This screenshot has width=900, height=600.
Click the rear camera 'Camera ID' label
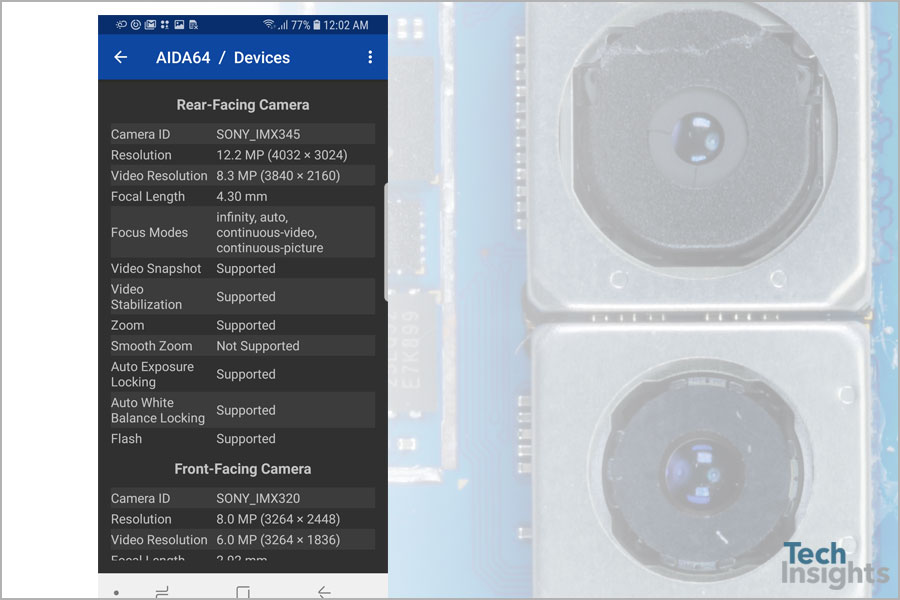[x=141, y=134]
